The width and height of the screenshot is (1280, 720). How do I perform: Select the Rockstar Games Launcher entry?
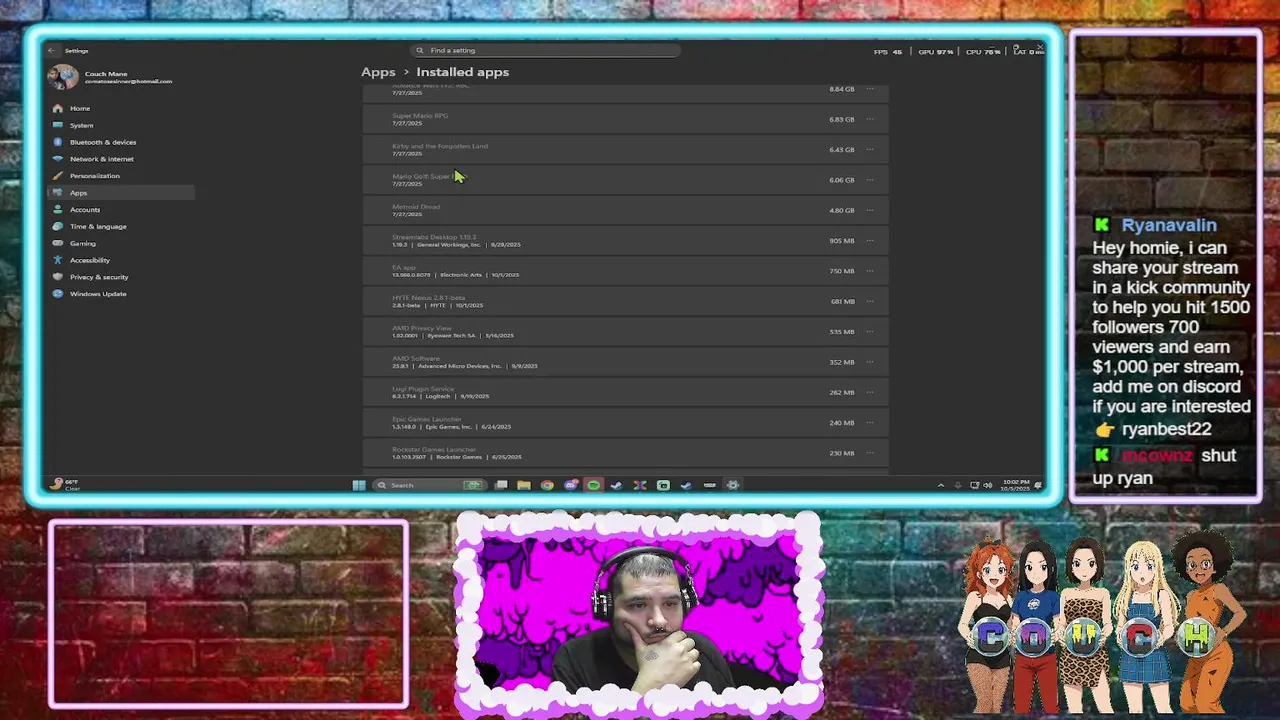[x=625, y=453]
